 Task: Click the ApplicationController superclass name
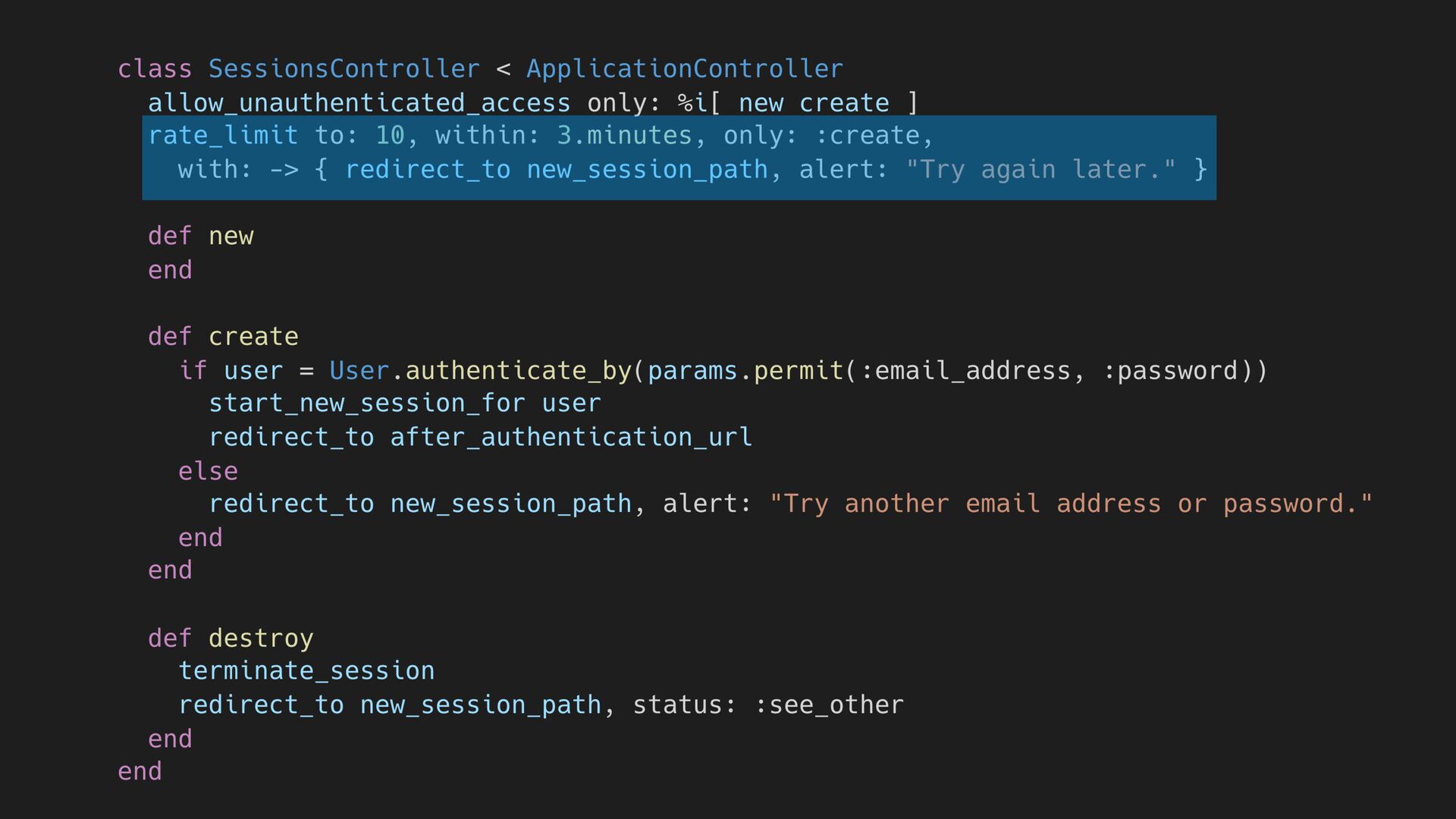point(685,69)
